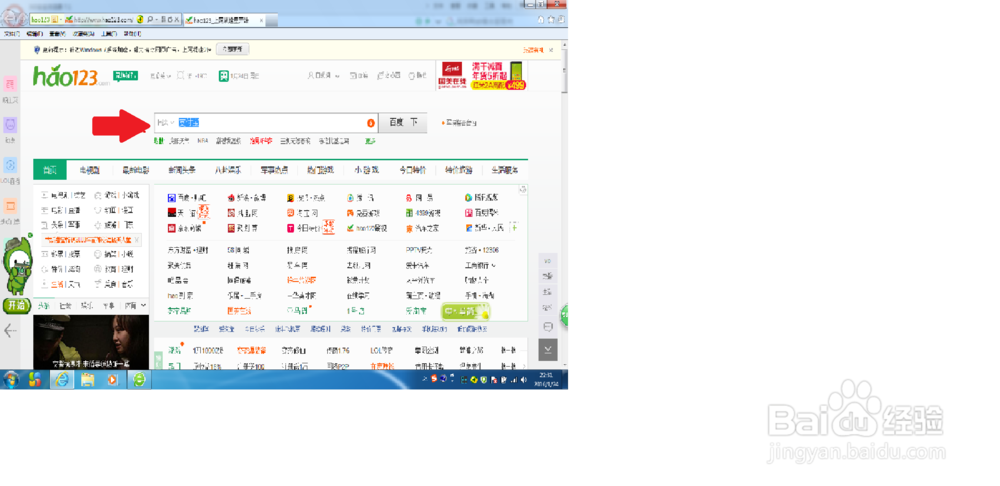This screenshot has width=1000, height=486.
Task: Click the NBA hot keyword below search
Action: click(203, 140)
